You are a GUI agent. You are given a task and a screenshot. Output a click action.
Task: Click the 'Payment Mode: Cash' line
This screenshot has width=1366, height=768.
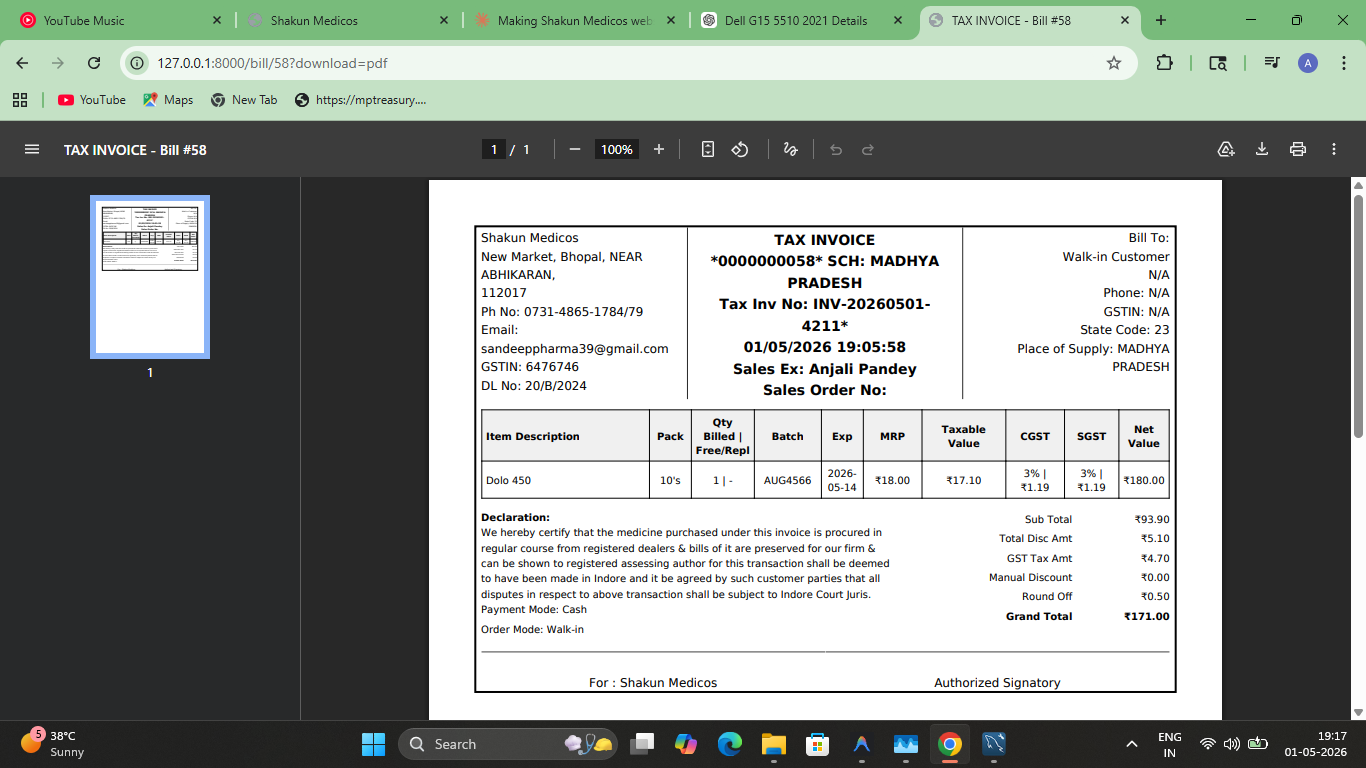click(534, 609)
